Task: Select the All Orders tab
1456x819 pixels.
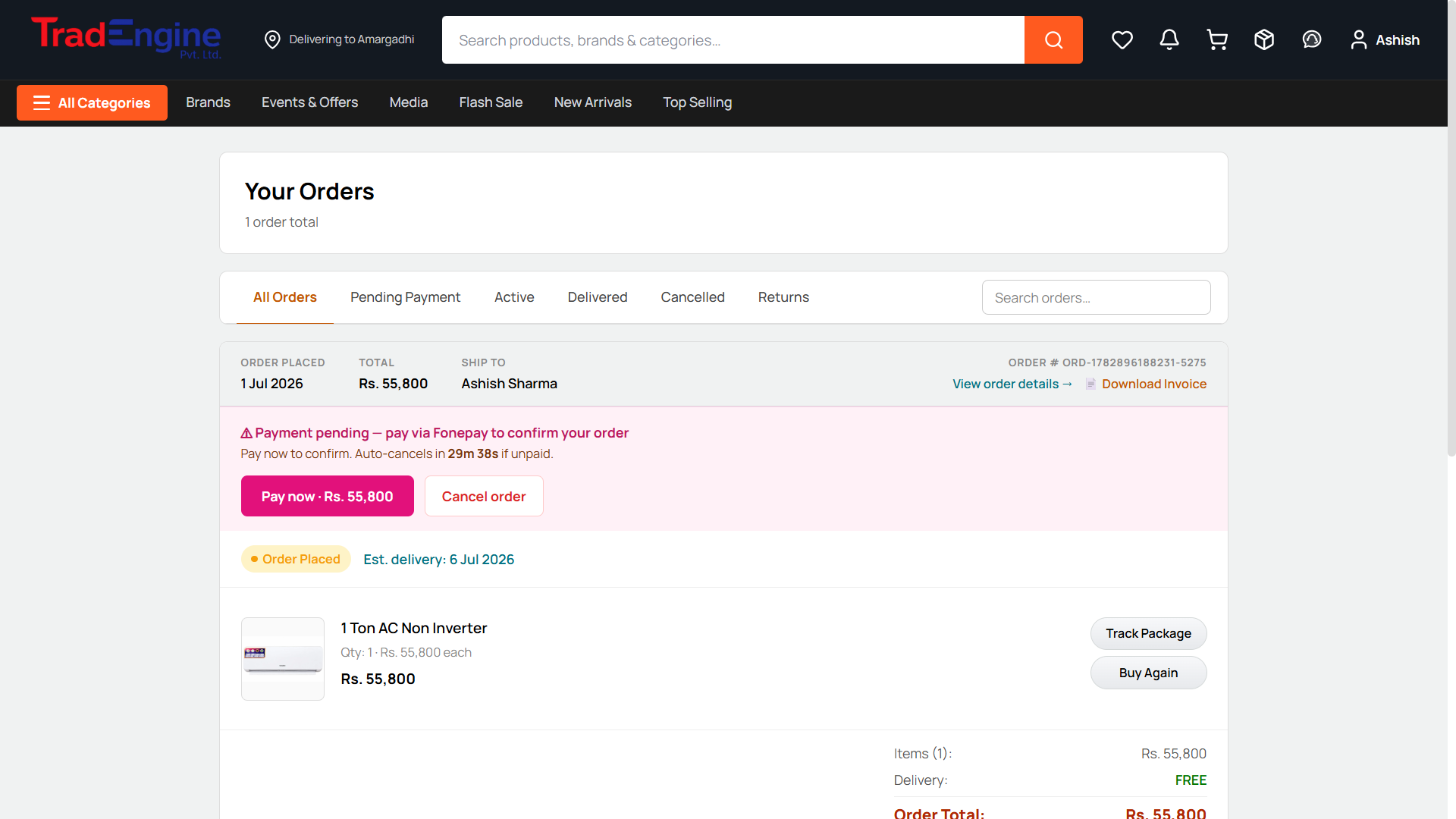Action: [285, 297]
